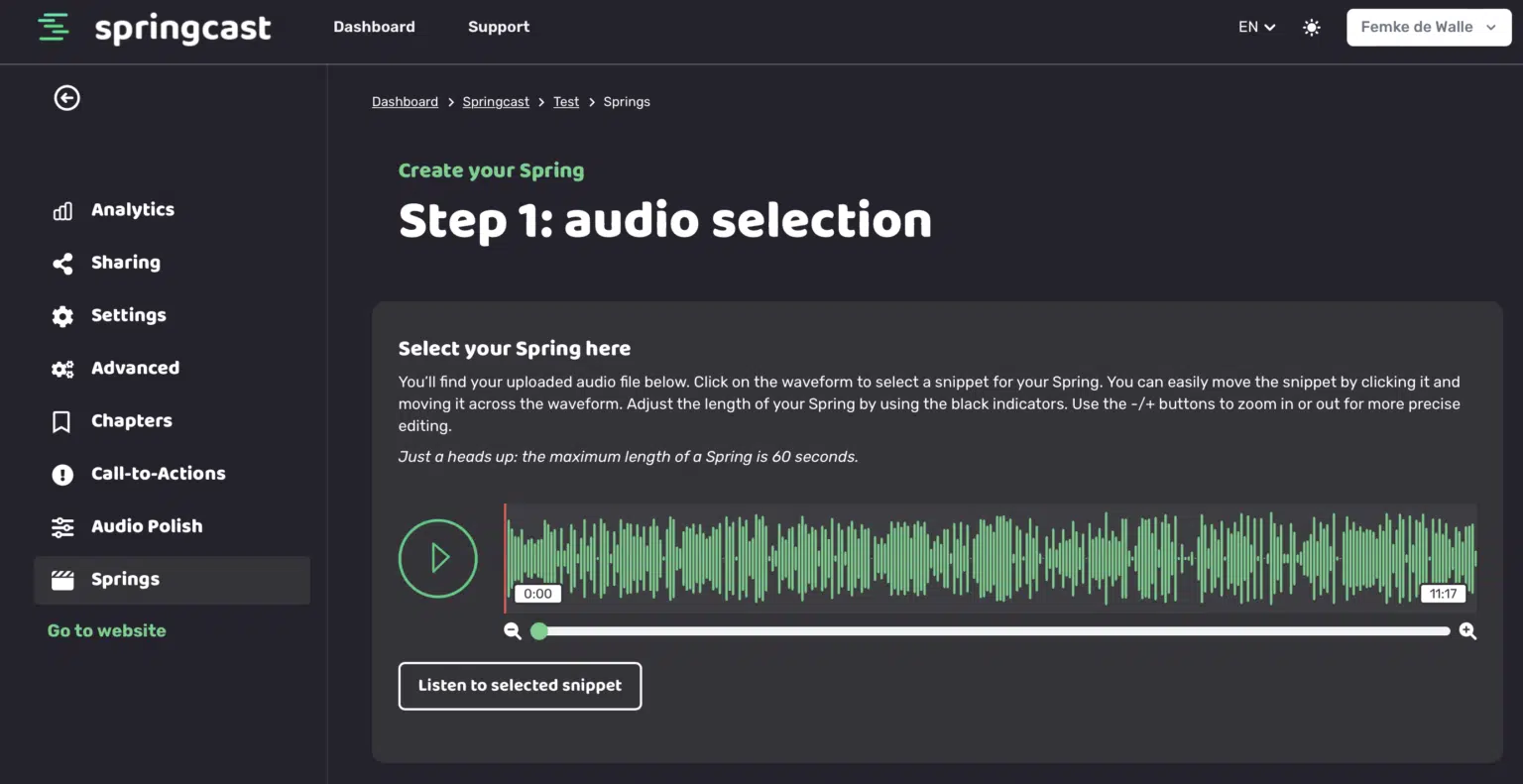Open Support in top navigation
Image resolution: width=1523 pixels, height=784 pixels.
pos(499,27)
